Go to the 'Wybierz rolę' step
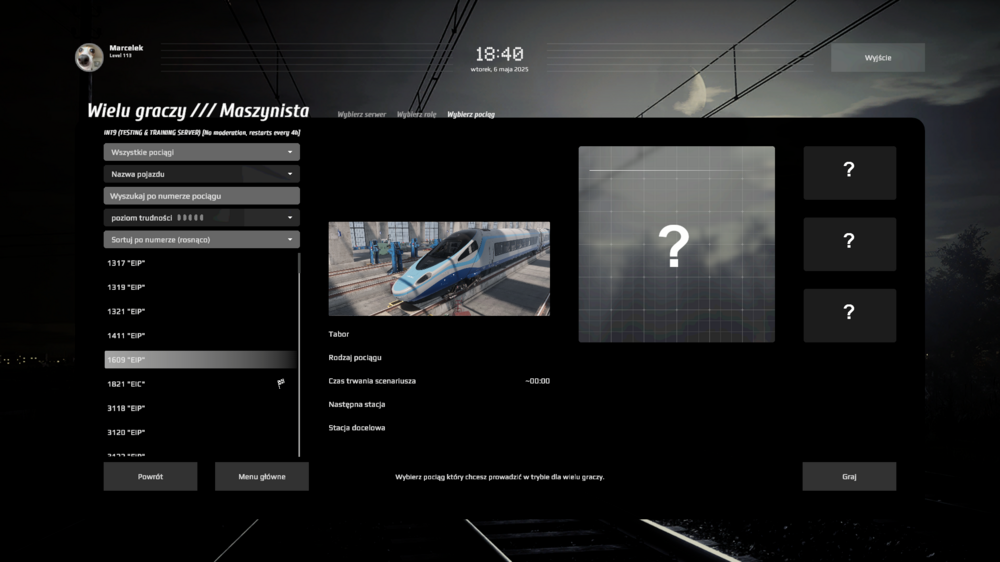 coord(416,114)
